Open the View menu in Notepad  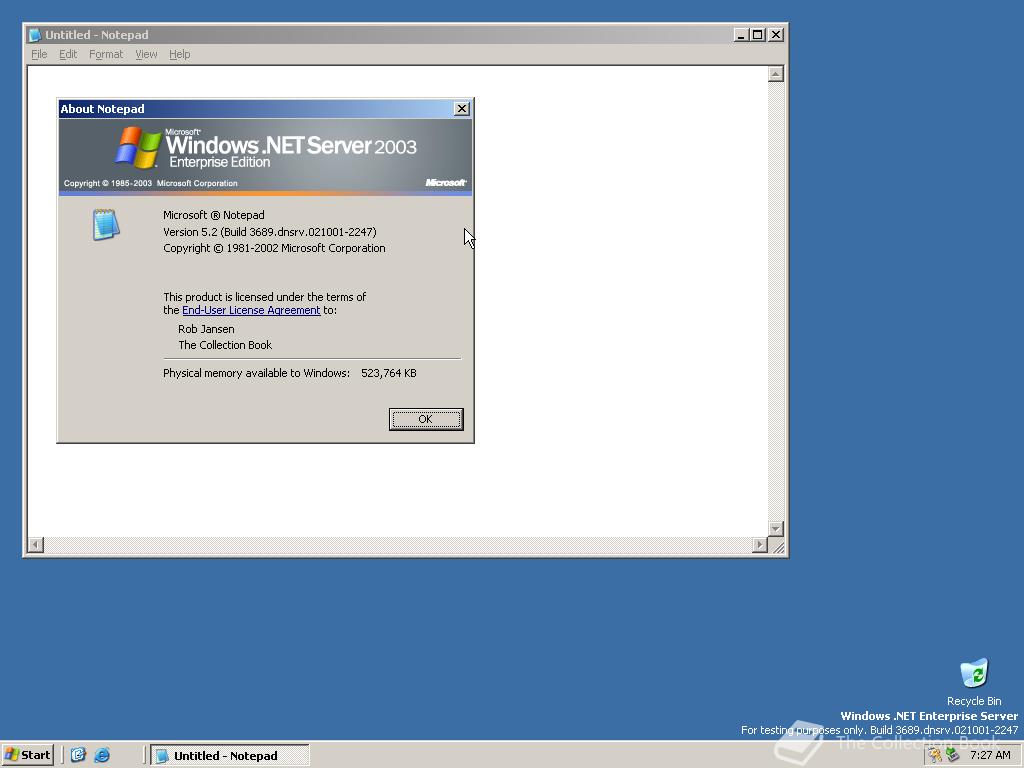(x=146, y=54)
